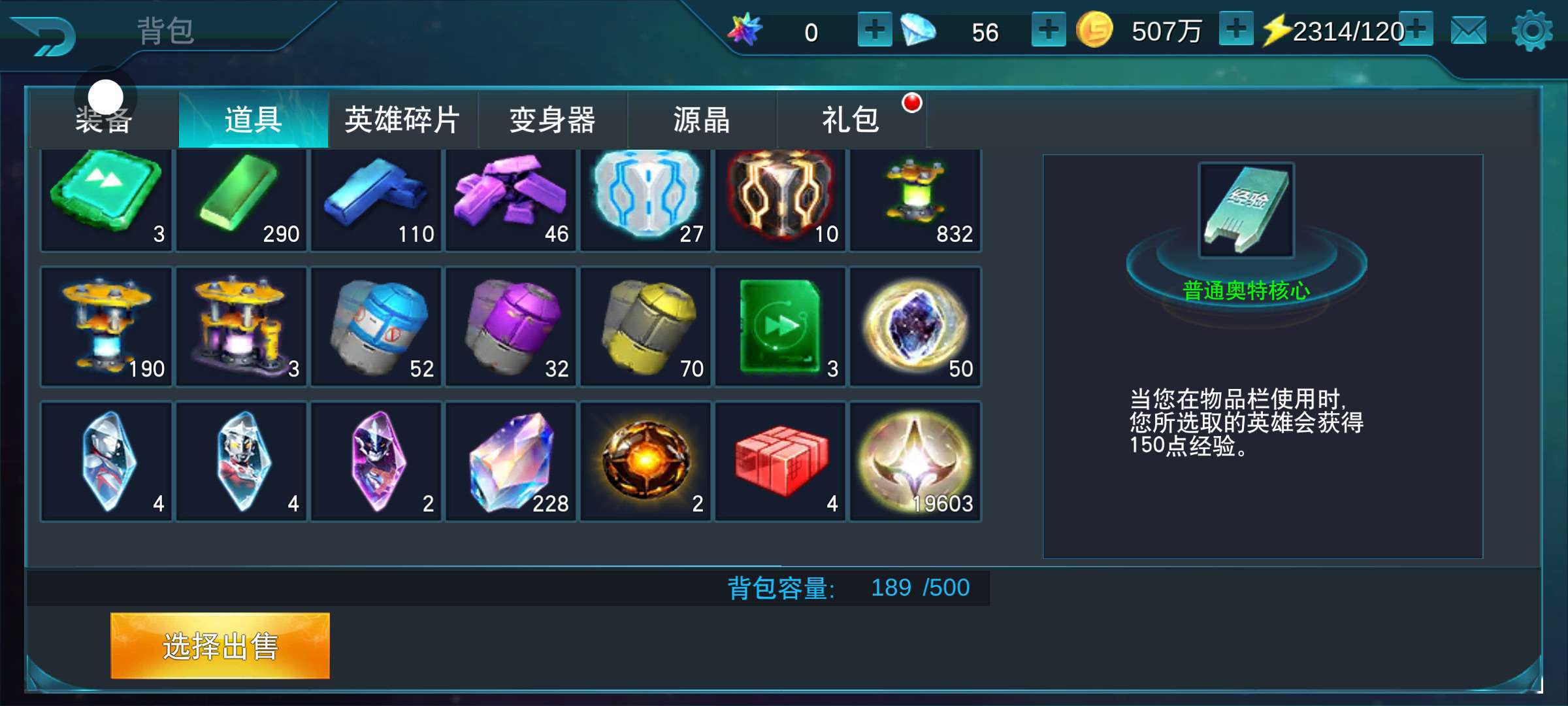Open the mail envelope icon
The width and height of the screenshot is (1568, 706).
coord(1468,31)
